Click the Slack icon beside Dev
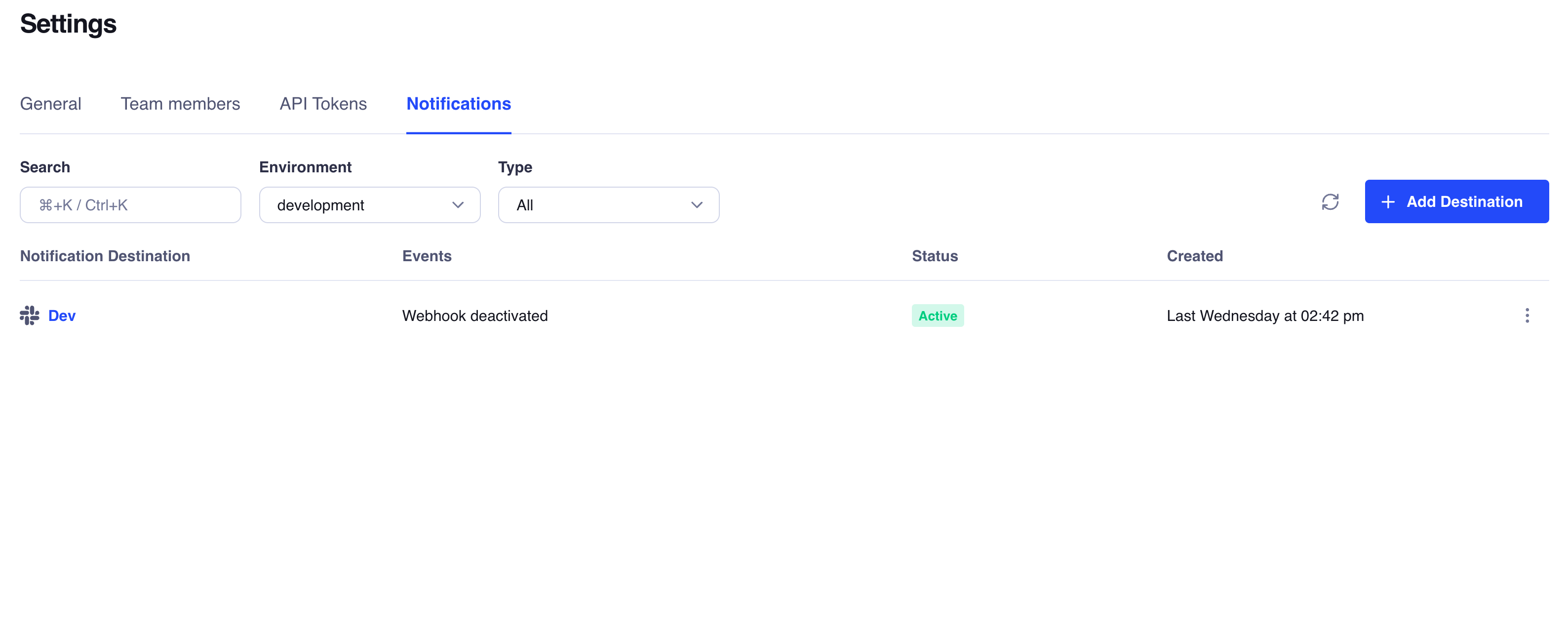Viewport: 1568px width, 633px height. (29, 316)
